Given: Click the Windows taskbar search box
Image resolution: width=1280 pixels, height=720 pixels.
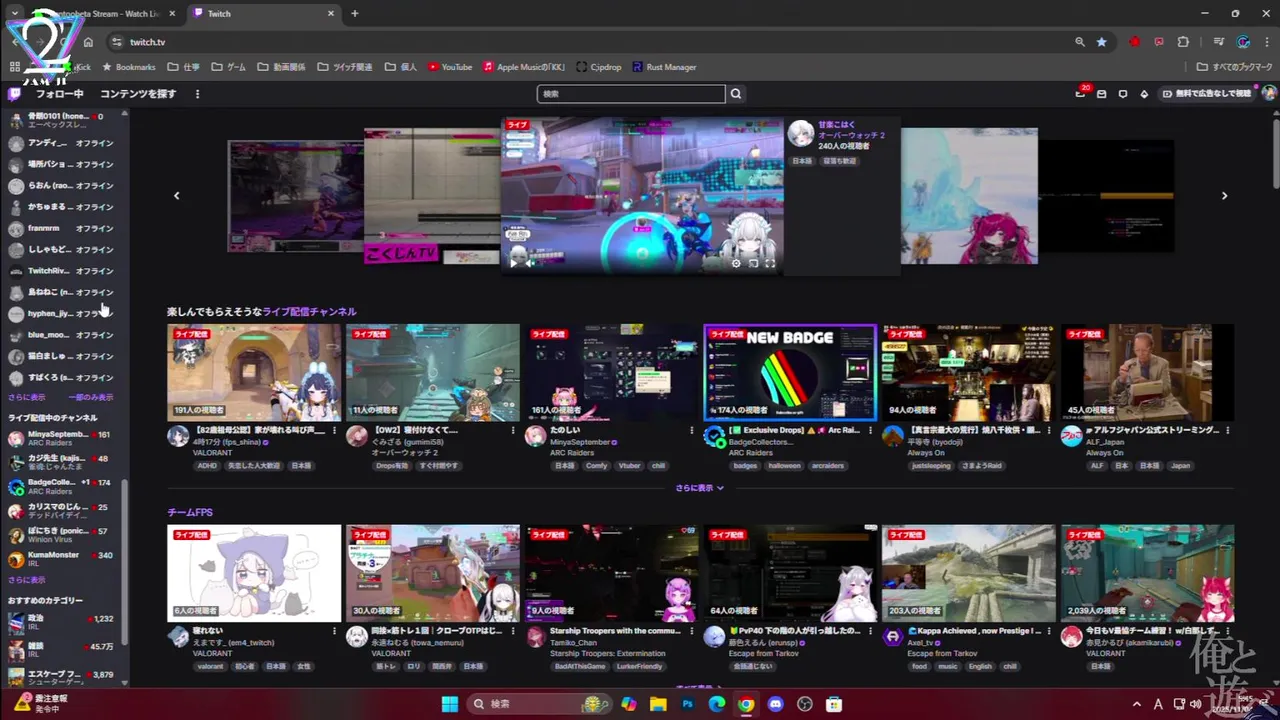Looking at the screenshot, I should [539, 704].
